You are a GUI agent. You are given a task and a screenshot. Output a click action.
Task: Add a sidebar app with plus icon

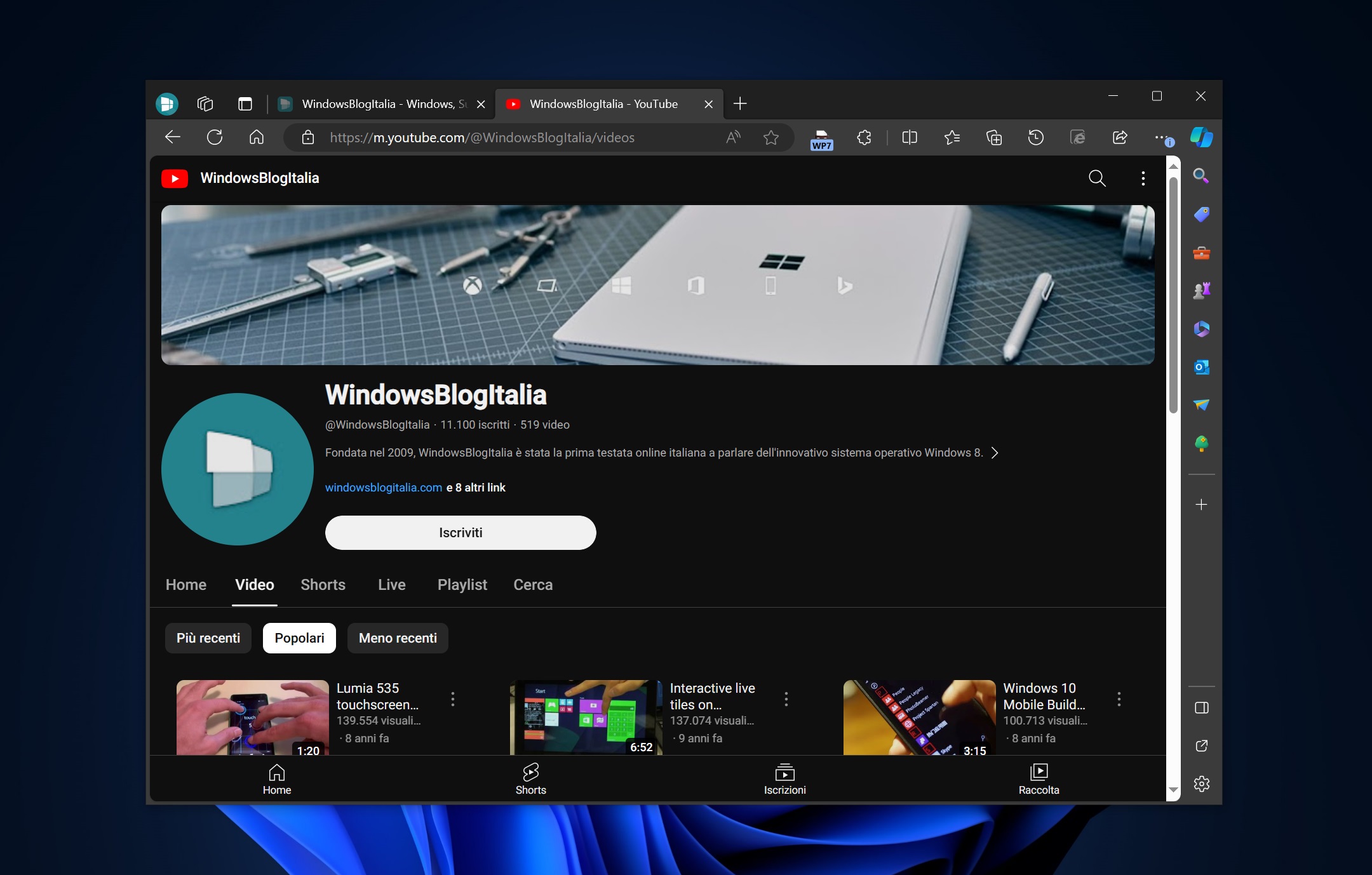(x=1201, y=505)
